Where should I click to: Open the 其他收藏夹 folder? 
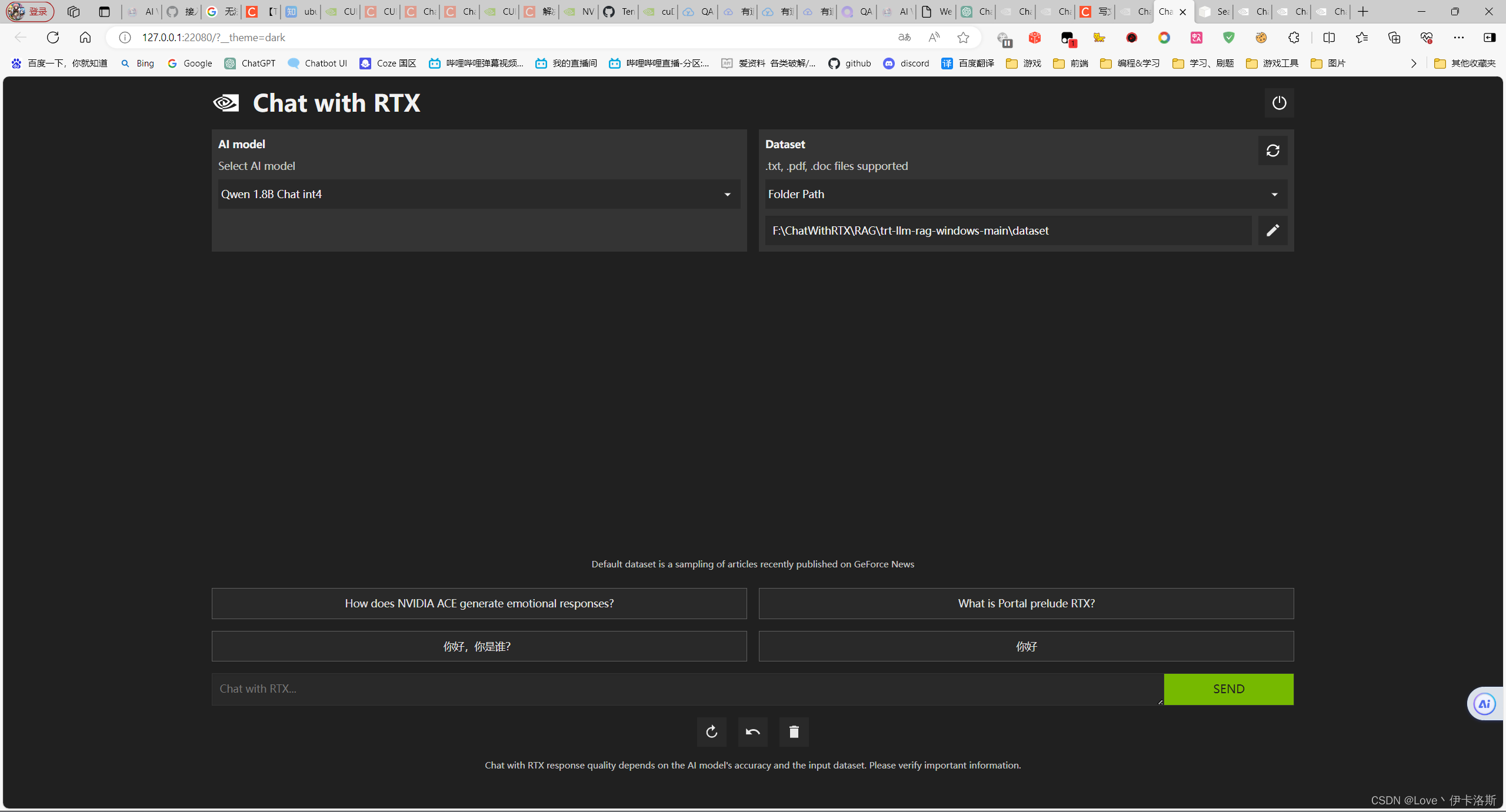click(1465, 64)
